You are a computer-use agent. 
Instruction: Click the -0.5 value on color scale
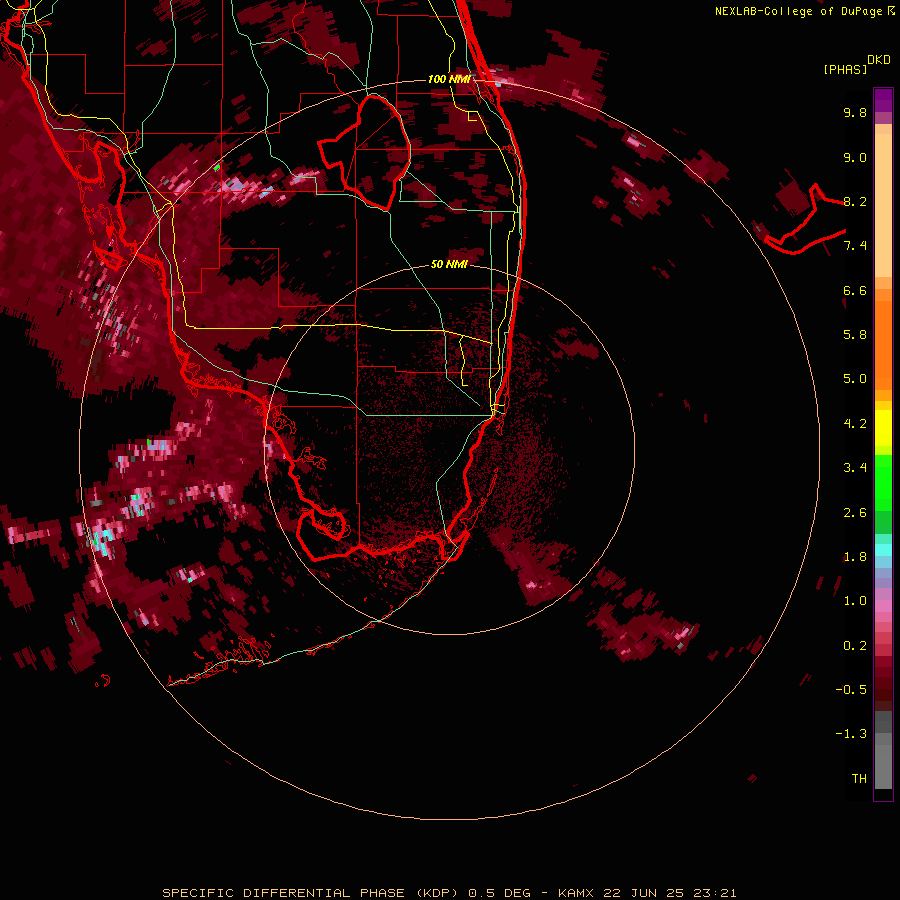pyautogui.click(x=851, y=690)
